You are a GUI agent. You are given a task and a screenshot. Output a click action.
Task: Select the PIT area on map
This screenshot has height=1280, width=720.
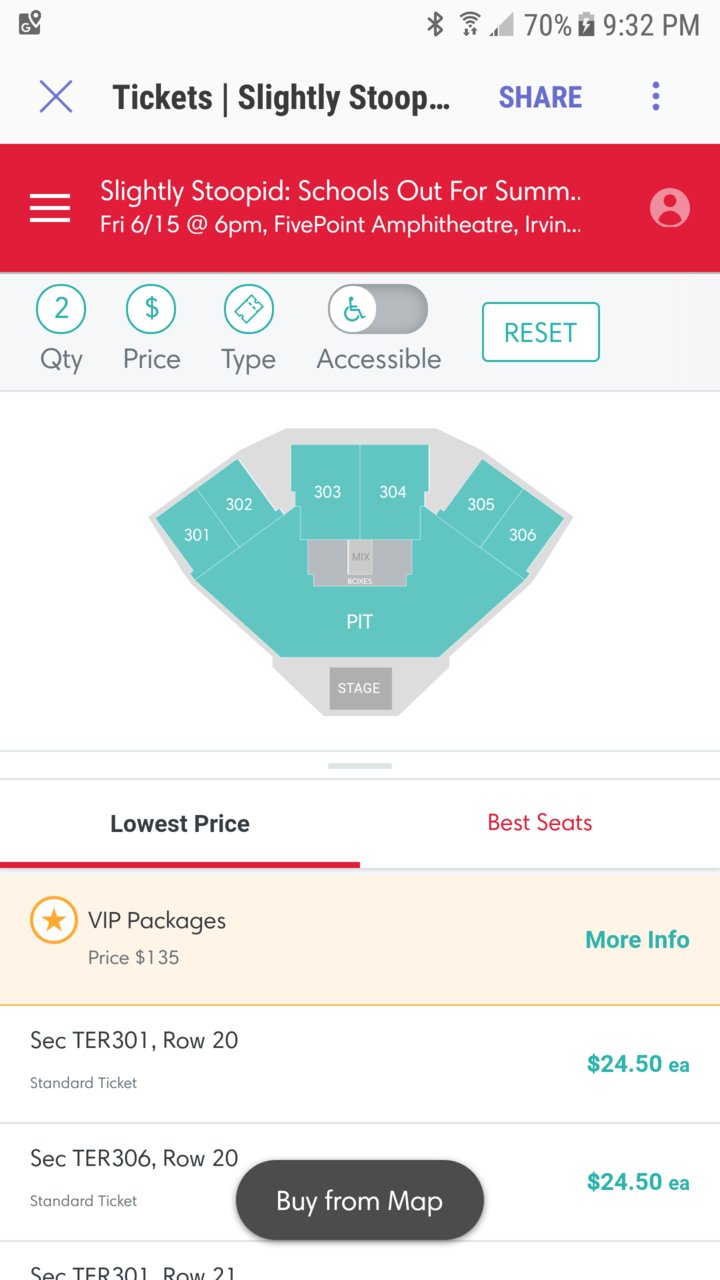[360, 622]
